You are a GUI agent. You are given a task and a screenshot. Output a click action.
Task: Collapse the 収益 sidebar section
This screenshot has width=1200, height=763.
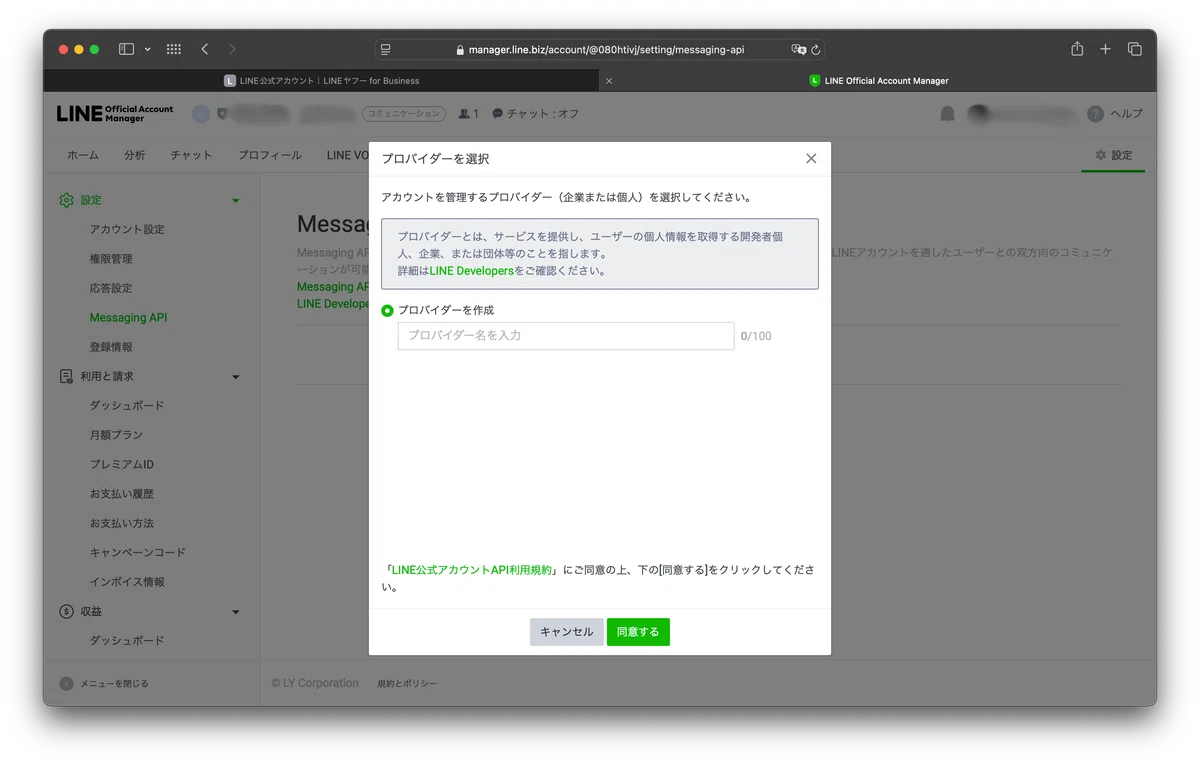236,612
